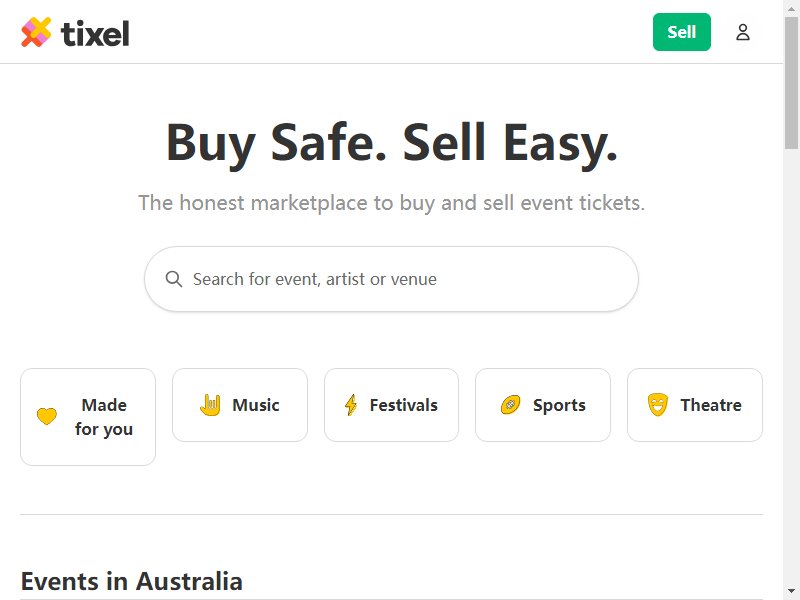Click the yellow heart icon
The width and height of the screenshot is (800, 600).
47,416
